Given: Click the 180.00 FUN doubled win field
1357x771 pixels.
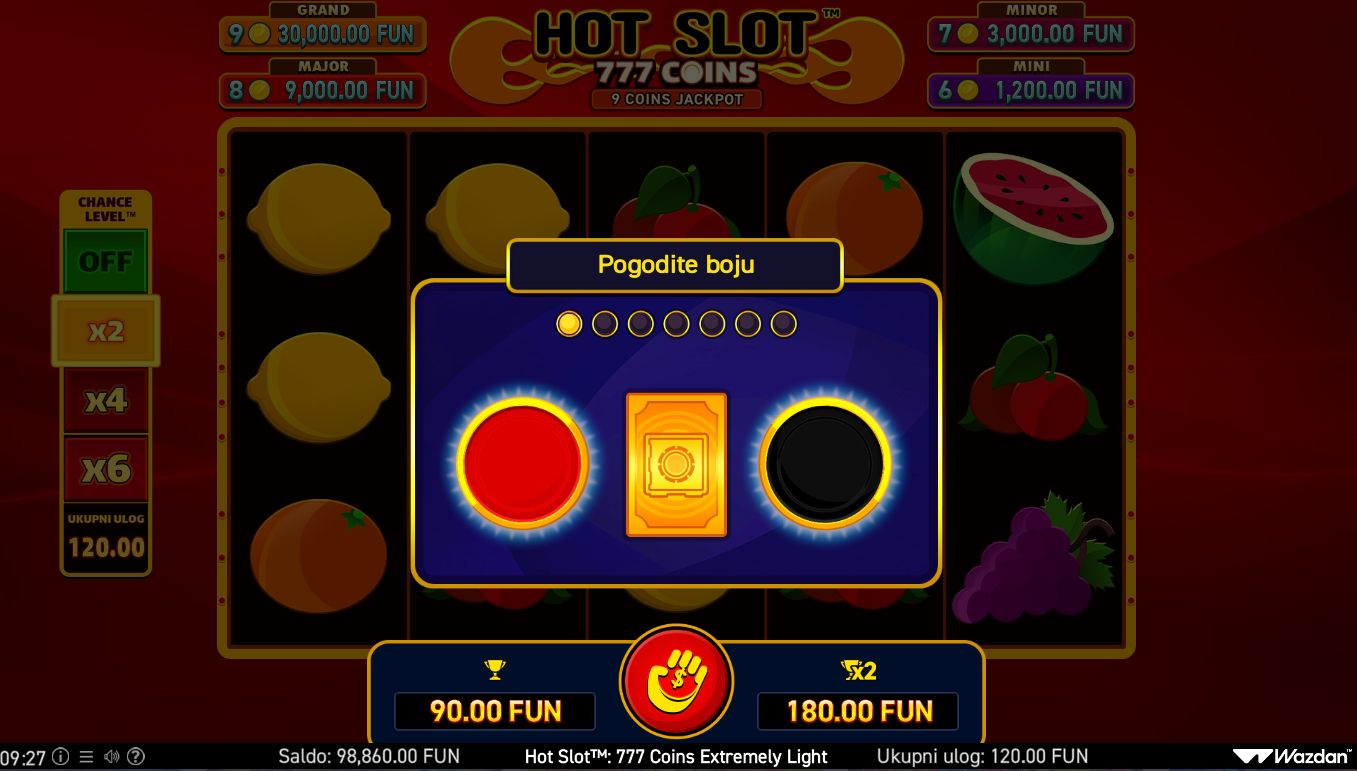Looking at the screenshot, I should pos(858,711).
